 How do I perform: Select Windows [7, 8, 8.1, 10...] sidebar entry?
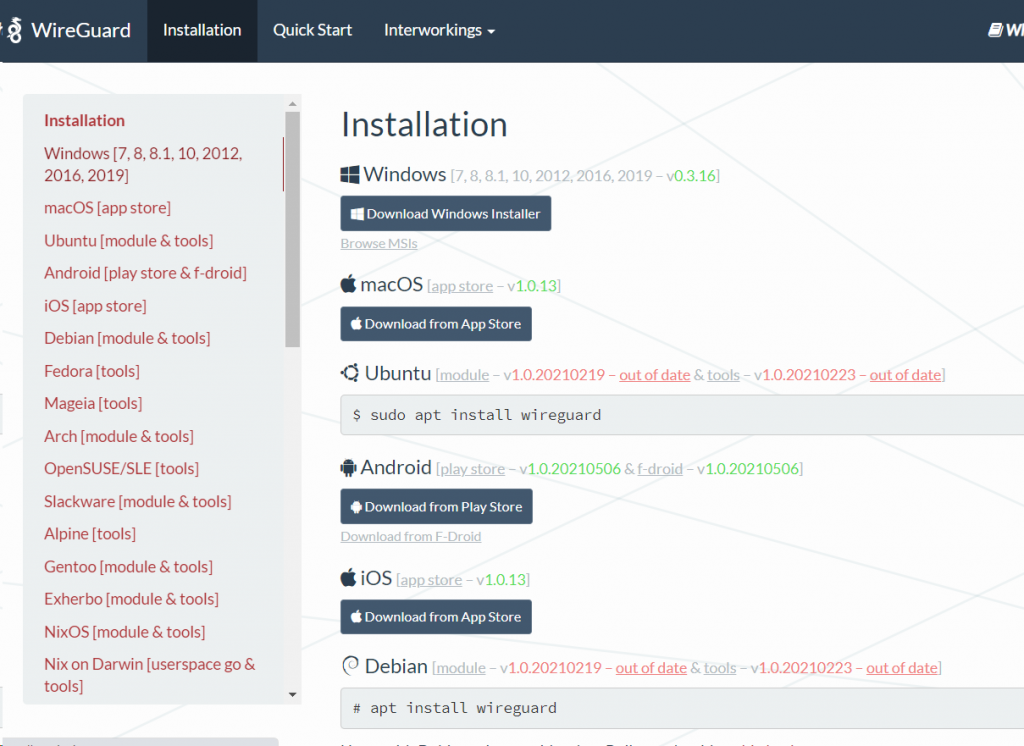click(x=143, y=164)
